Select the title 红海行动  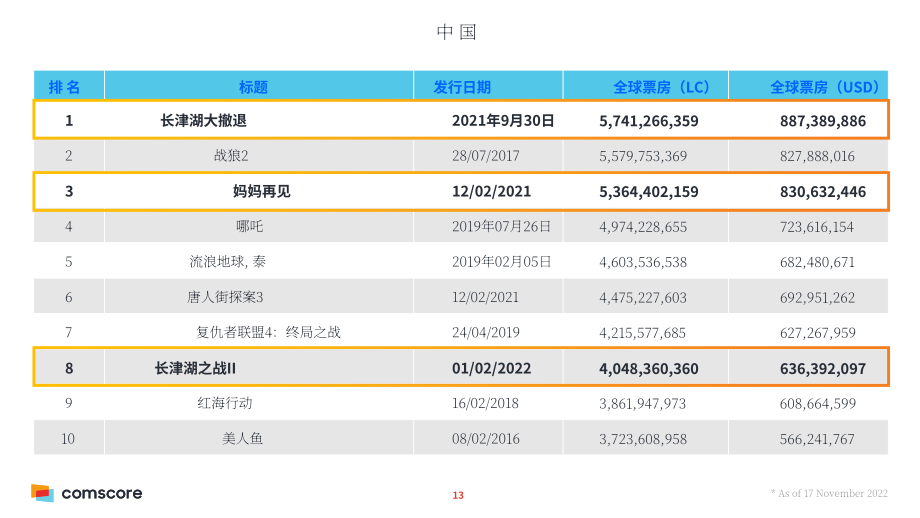(x=225, y=403)
